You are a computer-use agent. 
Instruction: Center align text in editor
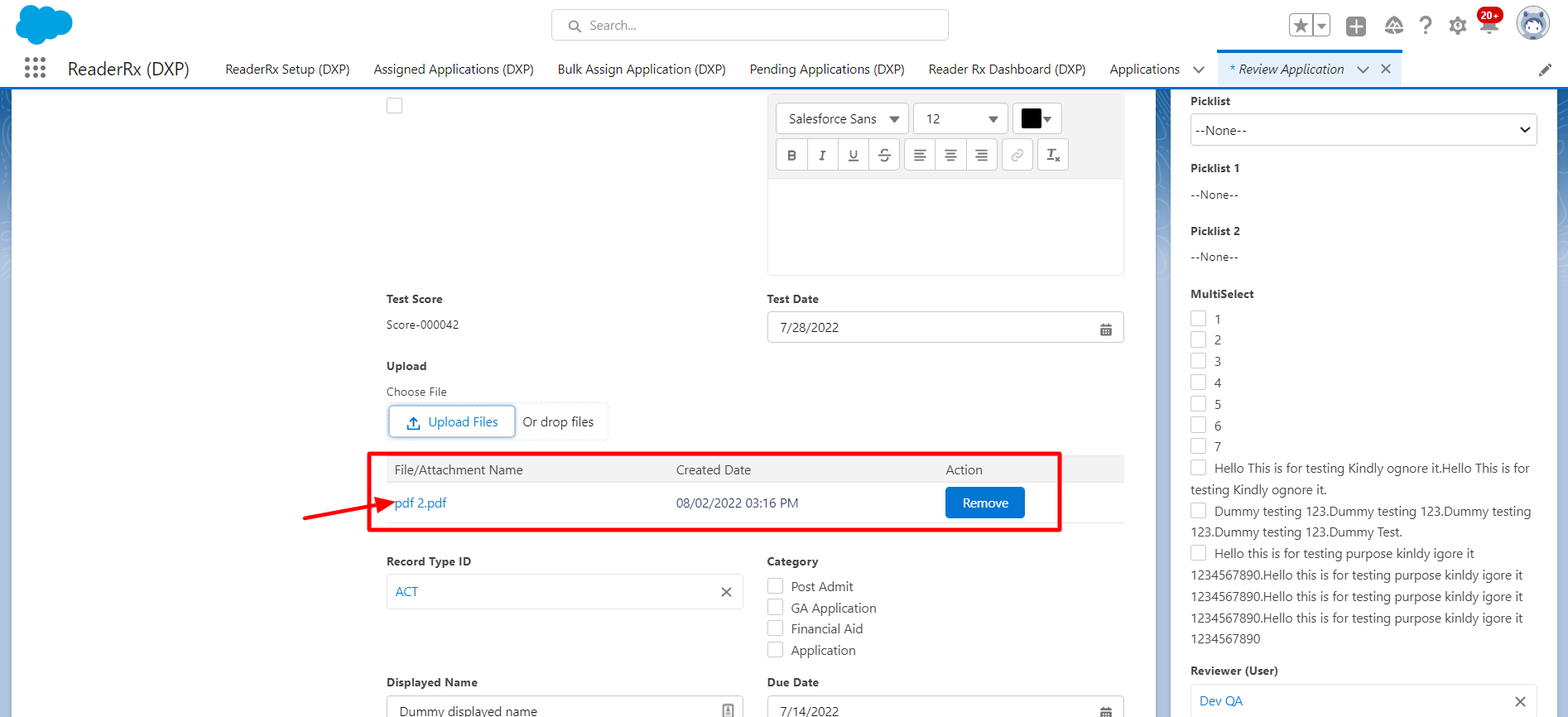pyautogui.click(x=950, y=155)
